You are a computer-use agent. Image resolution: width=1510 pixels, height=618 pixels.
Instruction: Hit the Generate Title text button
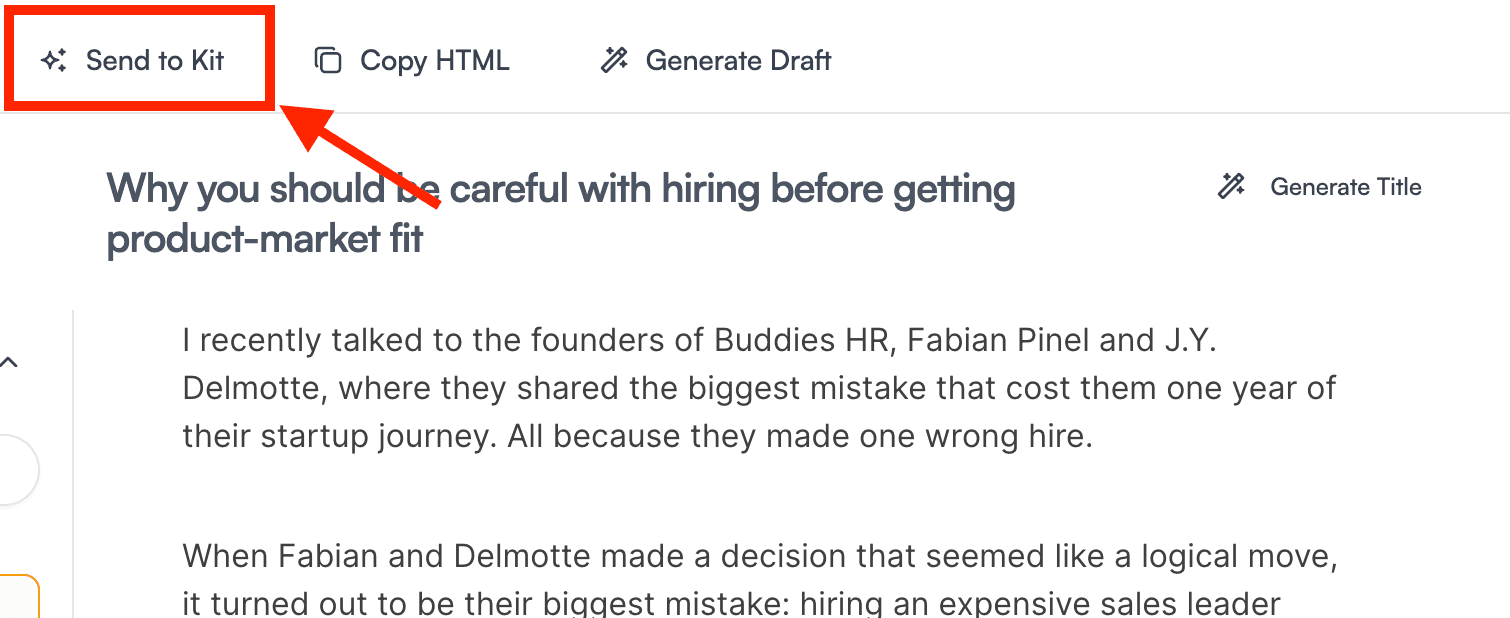(x=1345, y=187)
